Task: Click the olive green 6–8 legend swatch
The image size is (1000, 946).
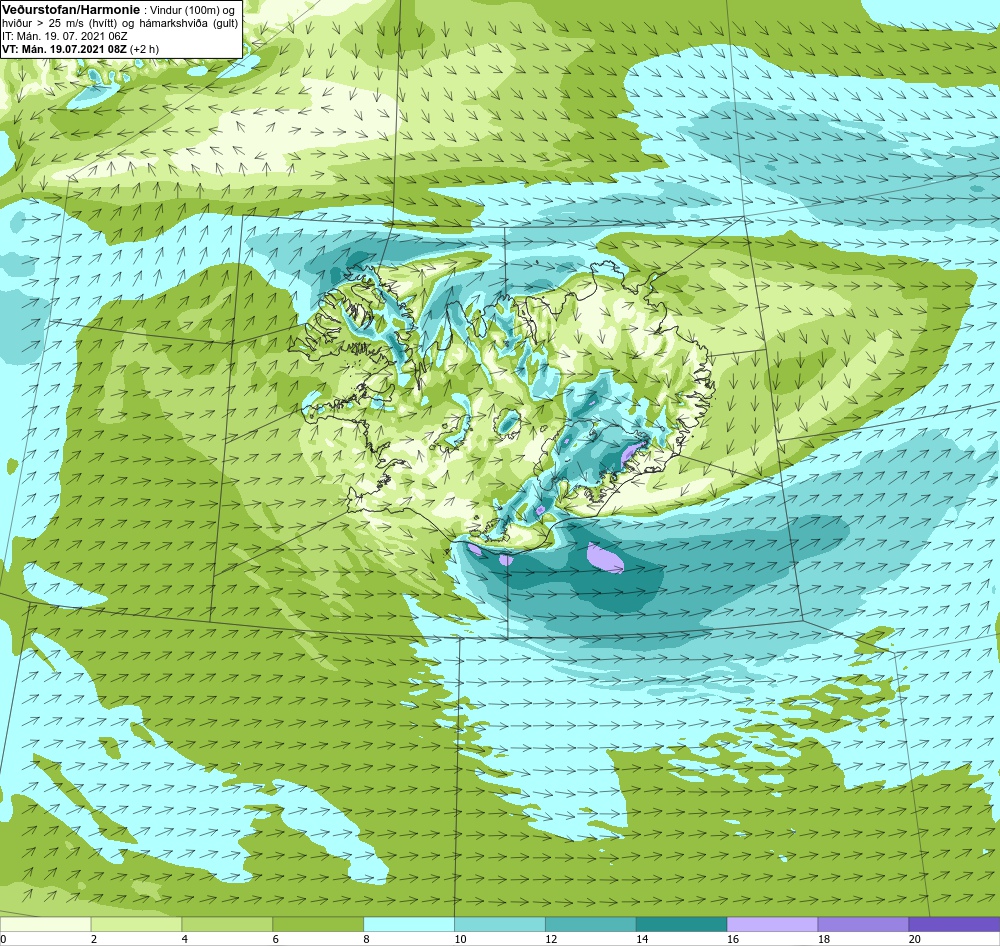Action: tap(318, 924)
